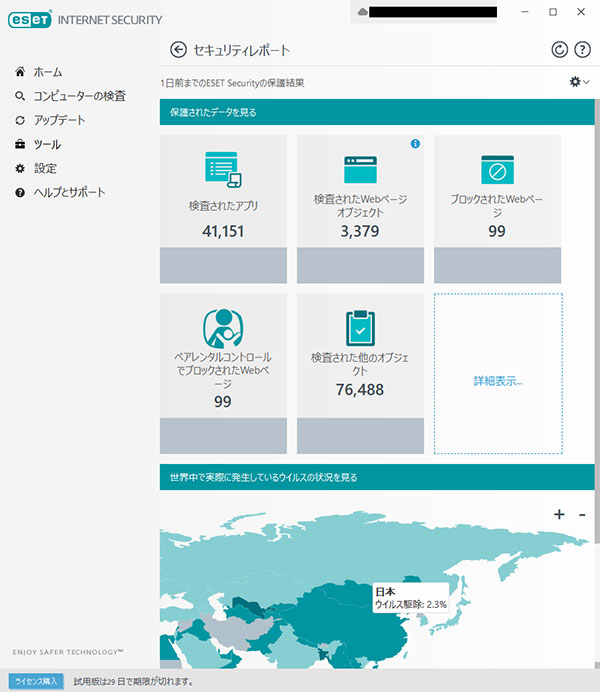Refresh the security report
Image resolution: width=600 pixels, height=692 pixels.
559,50
